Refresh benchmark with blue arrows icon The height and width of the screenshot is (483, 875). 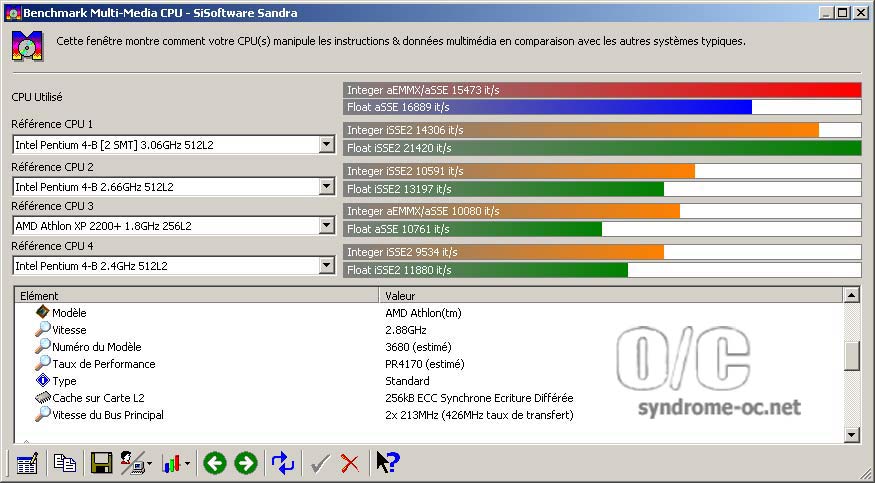coord(283,463)
